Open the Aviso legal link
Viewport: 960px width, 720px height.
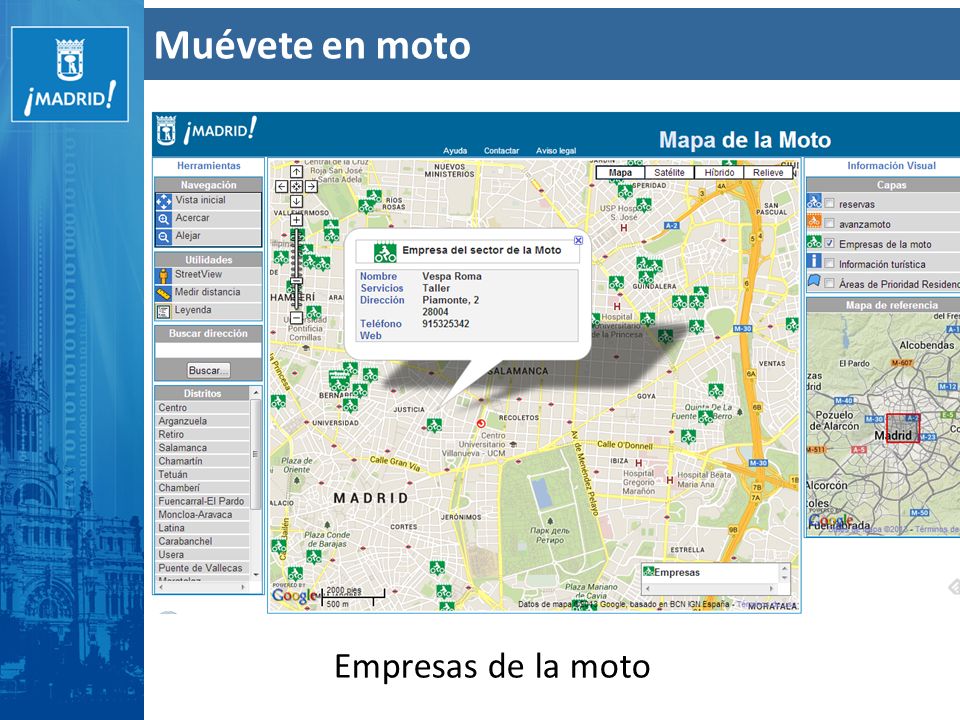(556, 151)
